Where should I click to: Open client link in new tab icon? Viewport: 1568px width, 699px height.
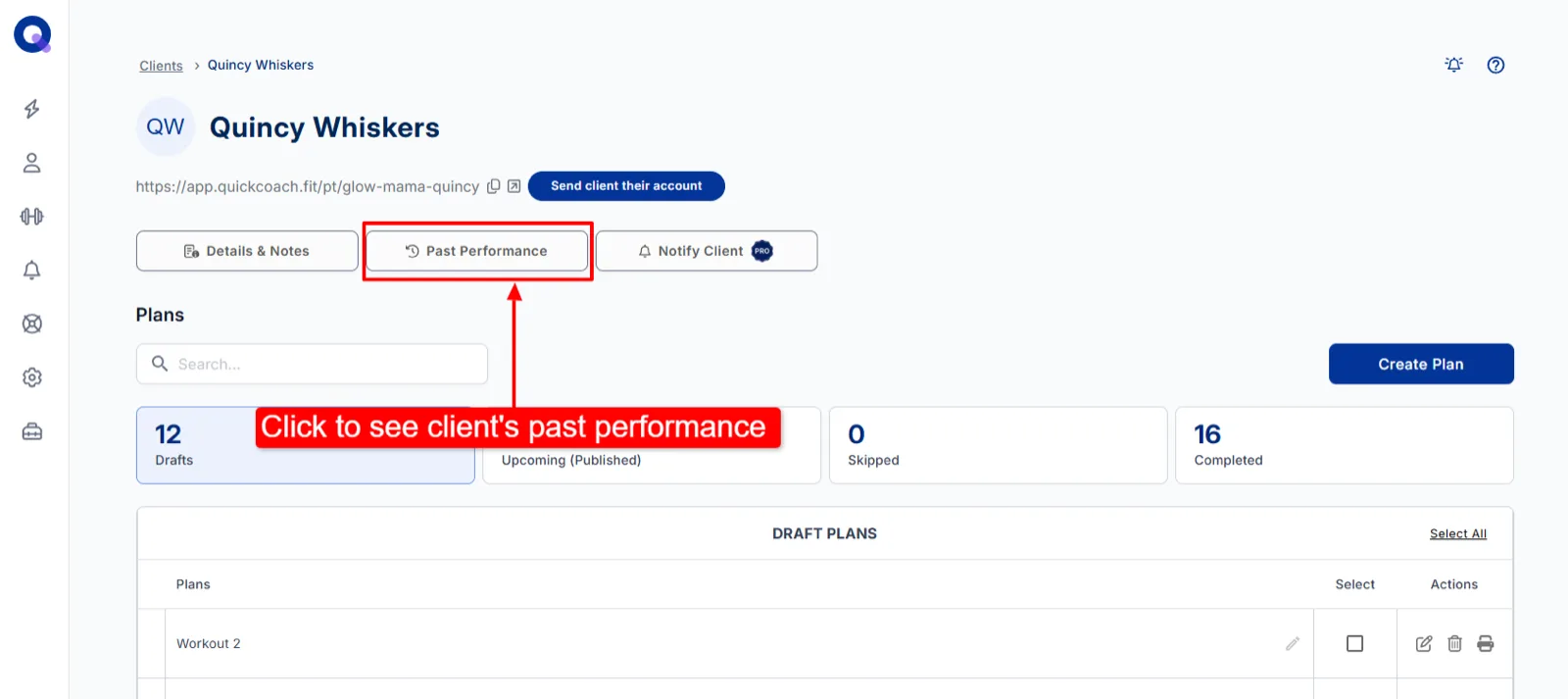click(514, 186)
